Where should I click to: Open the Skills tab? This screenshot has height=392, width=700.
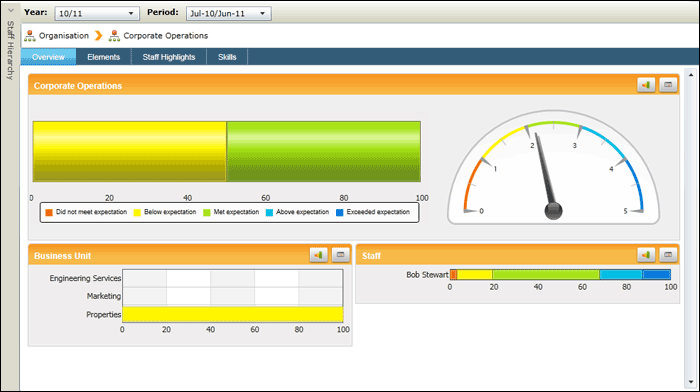click(227, 57)
